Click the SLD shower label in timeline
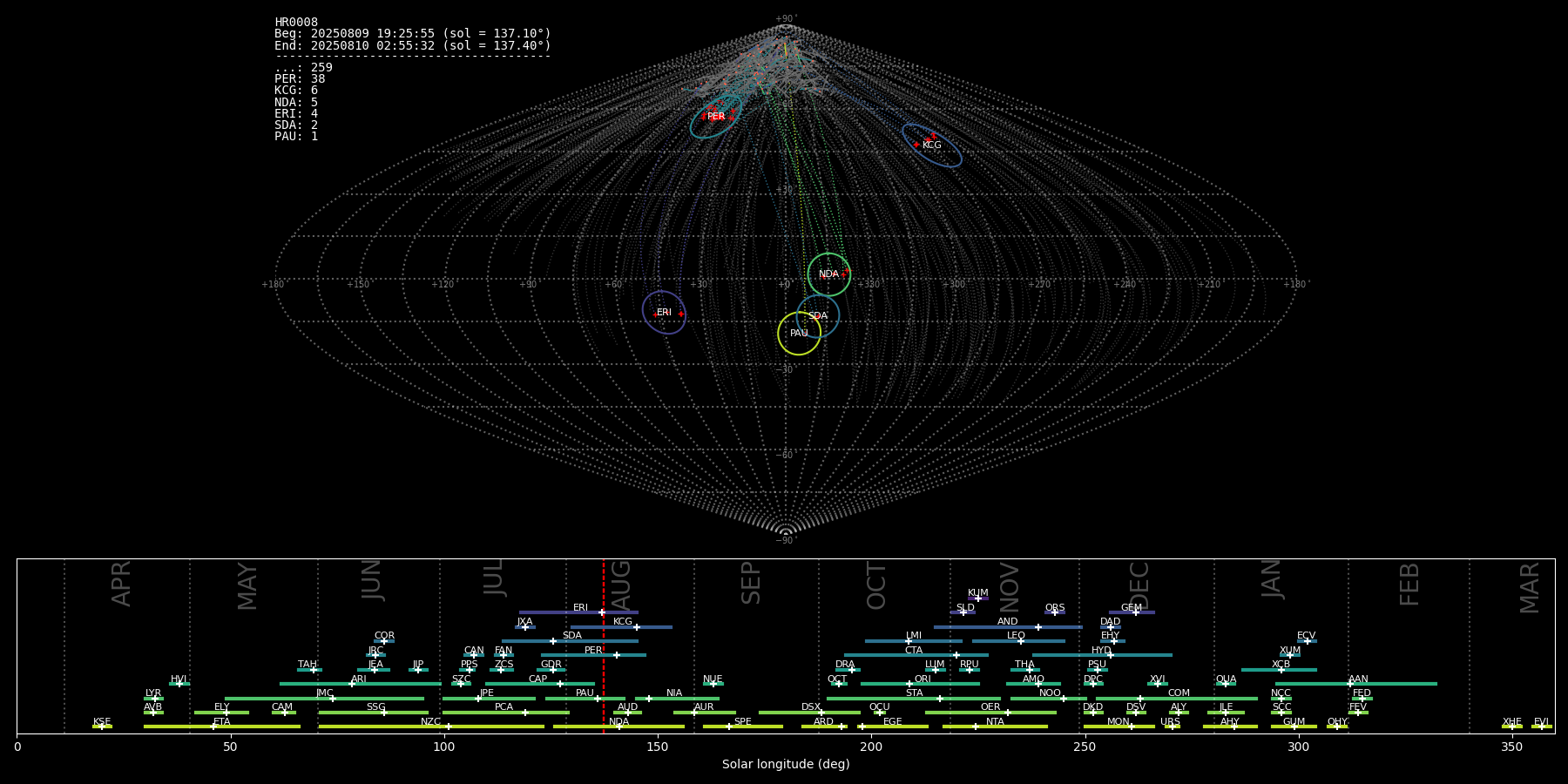Screen dimensions: 1568x784 (x=965, y=608)
